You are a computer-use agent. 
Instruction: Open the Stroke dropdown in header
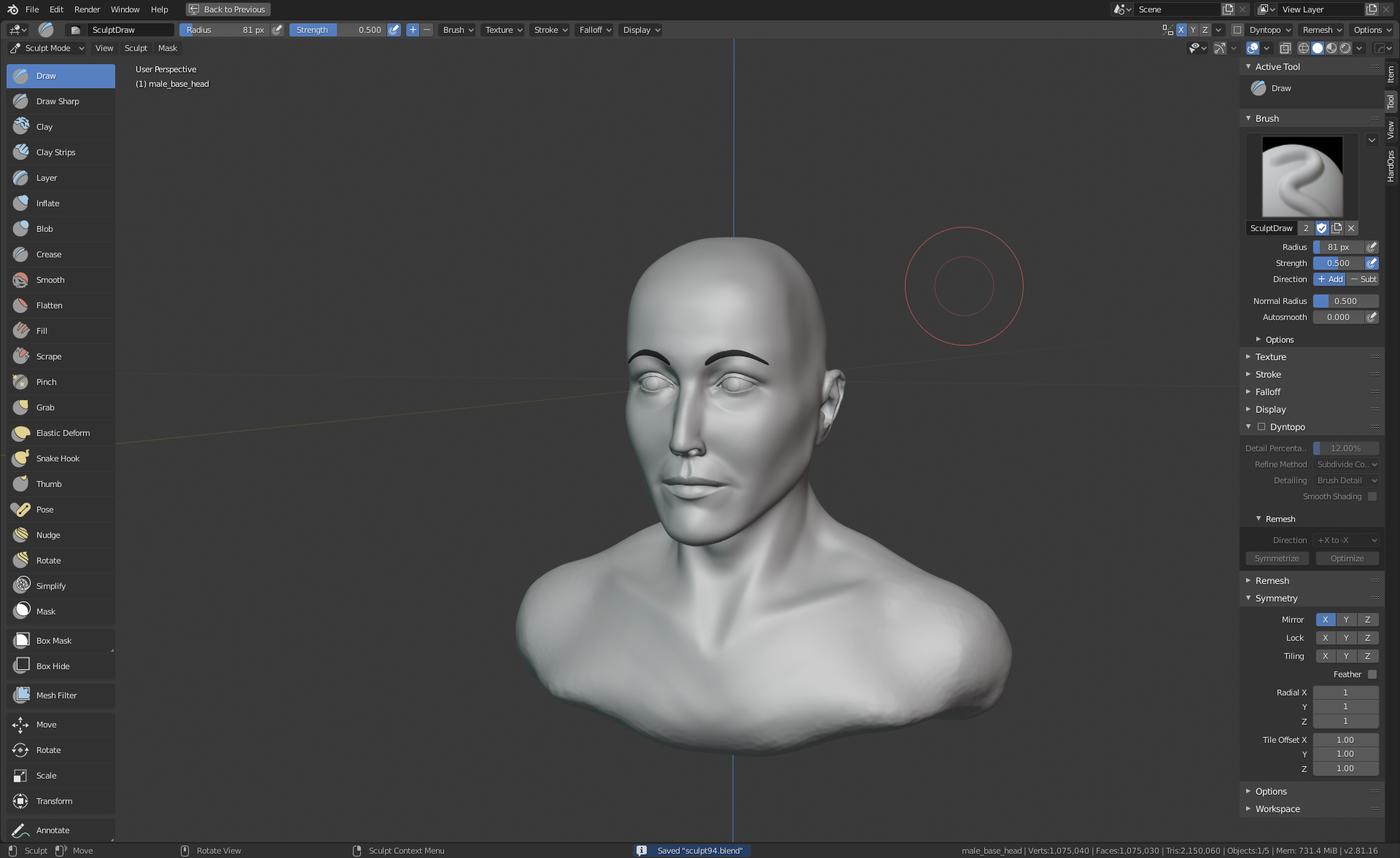[550, 30]
